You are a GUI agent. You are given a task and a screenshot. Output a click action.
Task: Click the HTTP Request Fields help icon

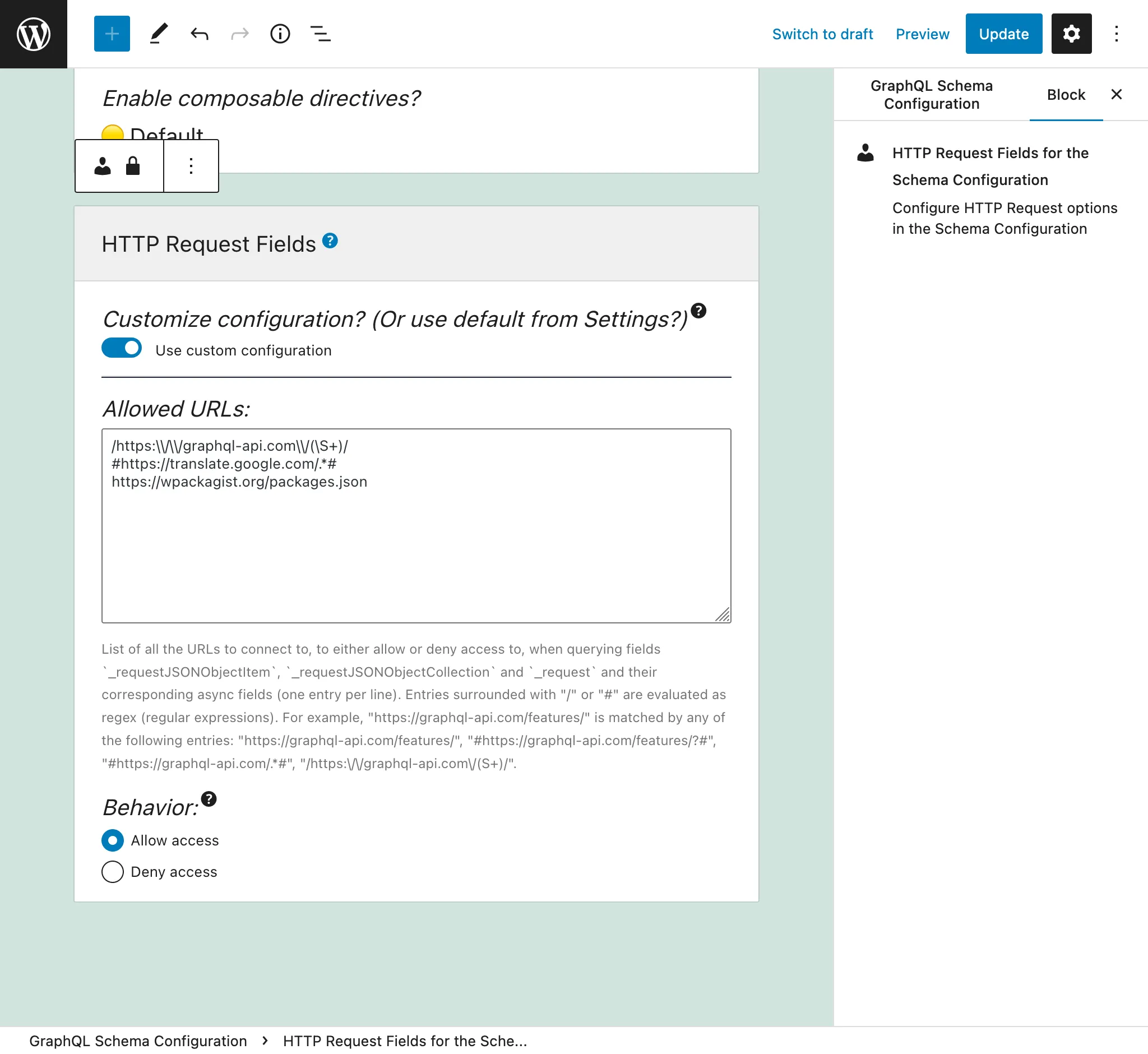pos(330,240)
